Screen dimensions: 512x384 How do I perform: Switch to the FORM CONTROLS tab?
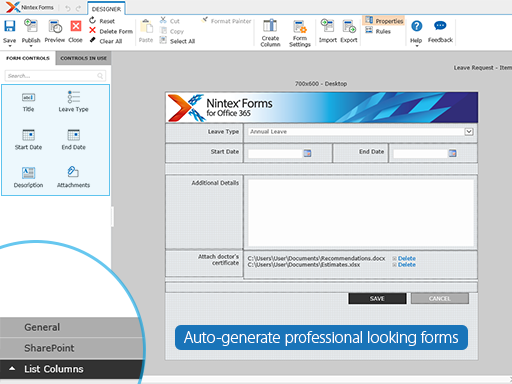pos(28,58)
